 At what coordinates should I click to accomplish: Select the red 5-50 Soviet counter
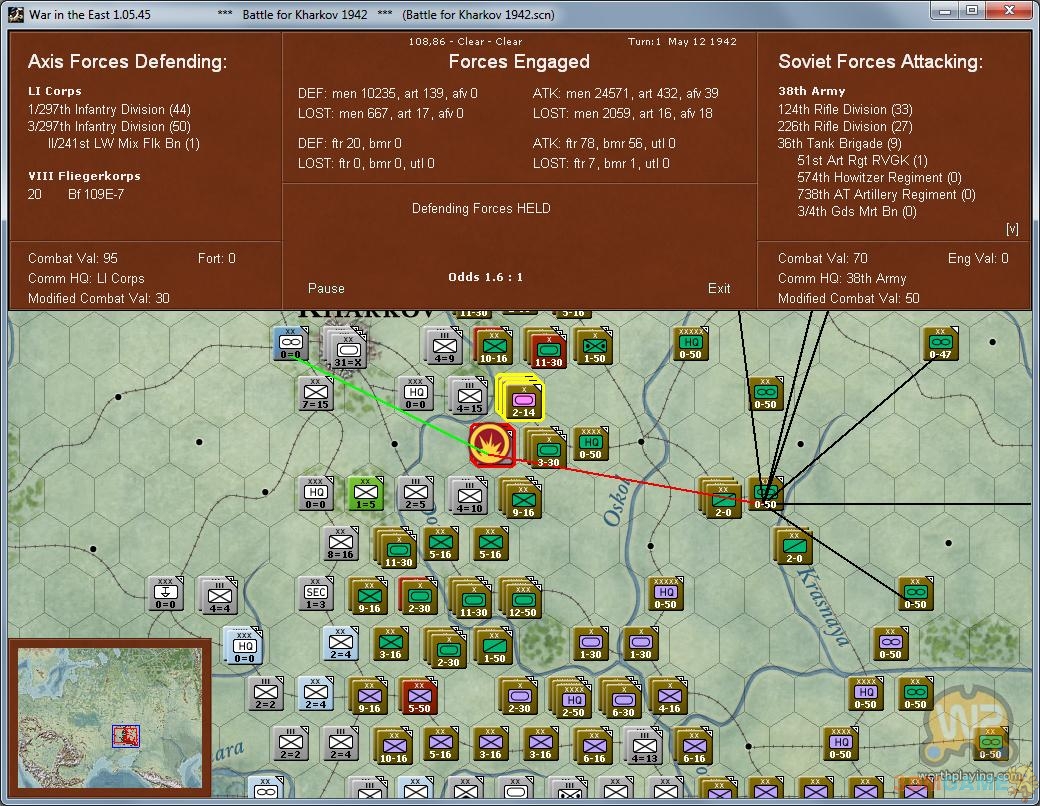click(x=418, y=696)
